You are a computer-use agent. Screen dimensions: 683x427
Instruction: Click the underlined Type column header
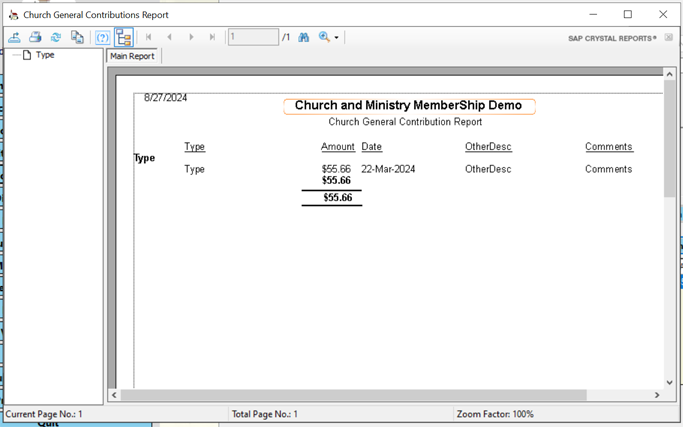194,147
